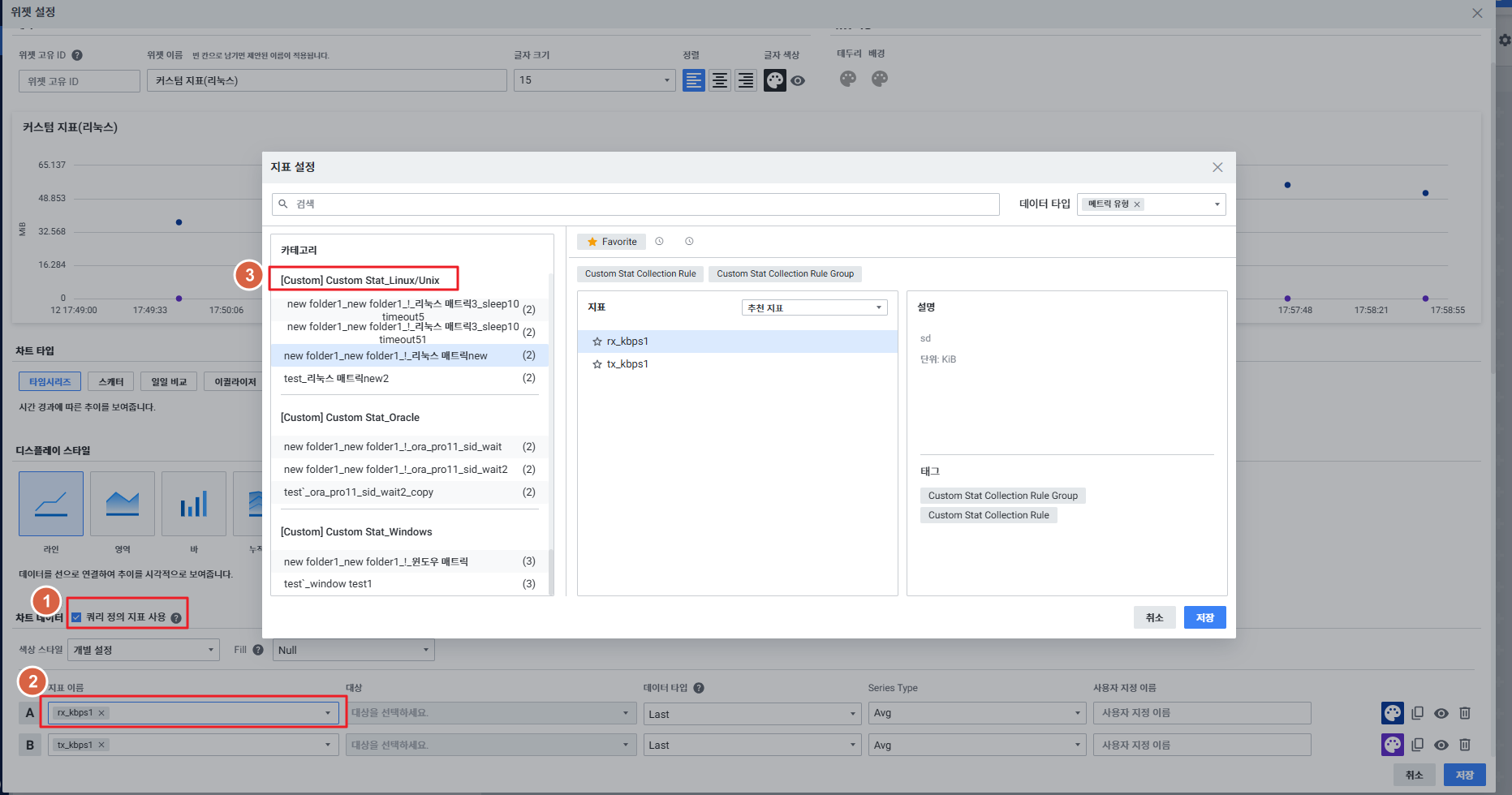Image resolution: width=1512 pixels, height=795 pixels.
Task: Toggle visibility eye icon for row A
Action: [x=1441, y=713]
